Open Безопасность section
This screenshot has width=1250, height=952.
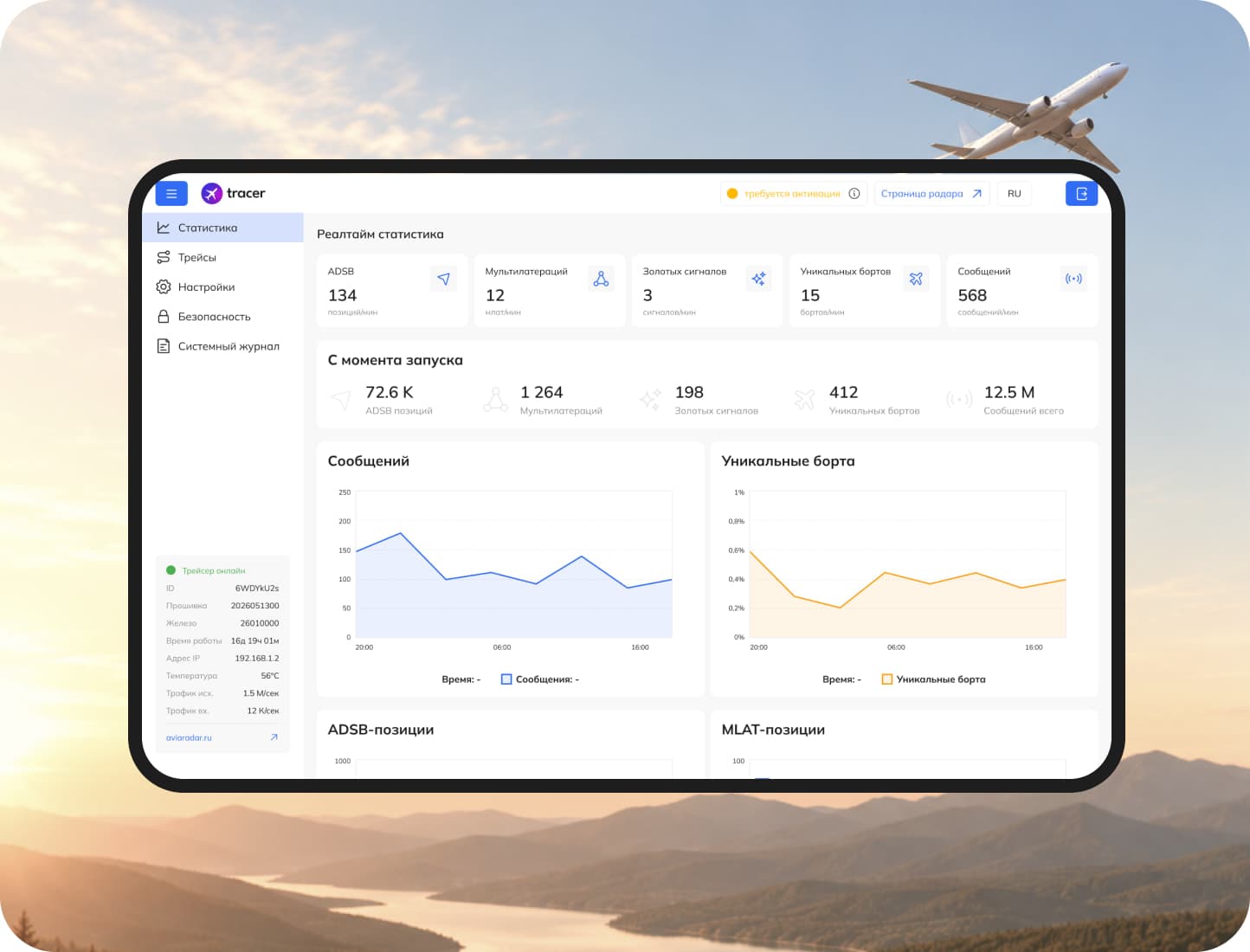tap(223, 317)
